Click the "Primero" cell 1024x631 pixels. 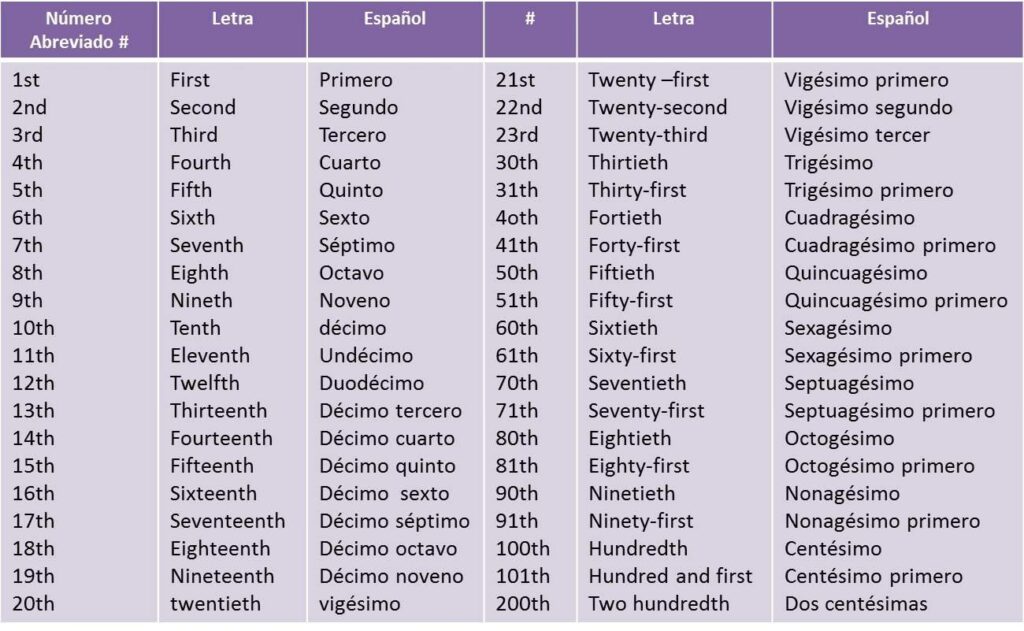(x=356, y=80)
